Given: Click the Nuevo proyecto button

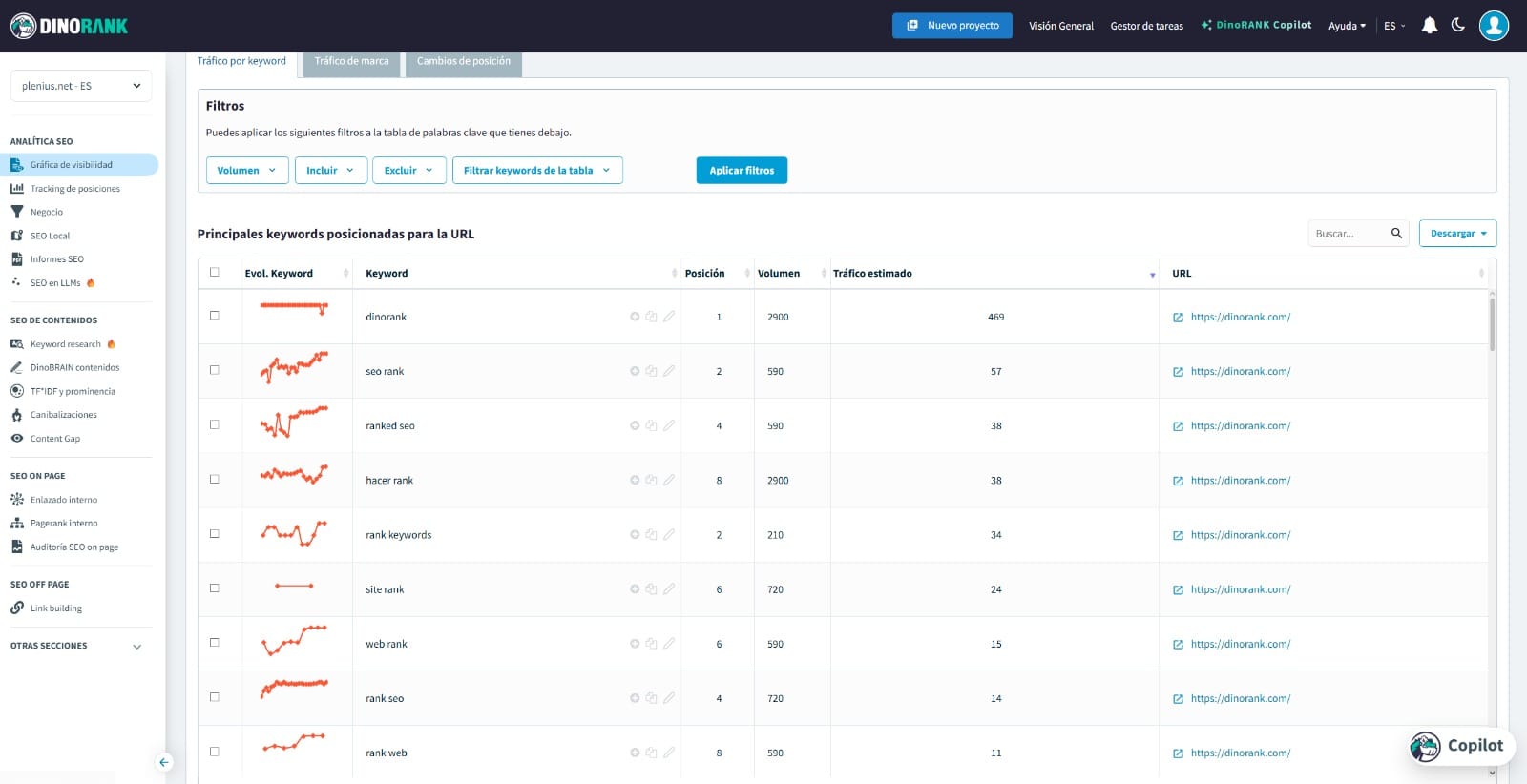Looking at the screenshot, I should coord(952,26).
